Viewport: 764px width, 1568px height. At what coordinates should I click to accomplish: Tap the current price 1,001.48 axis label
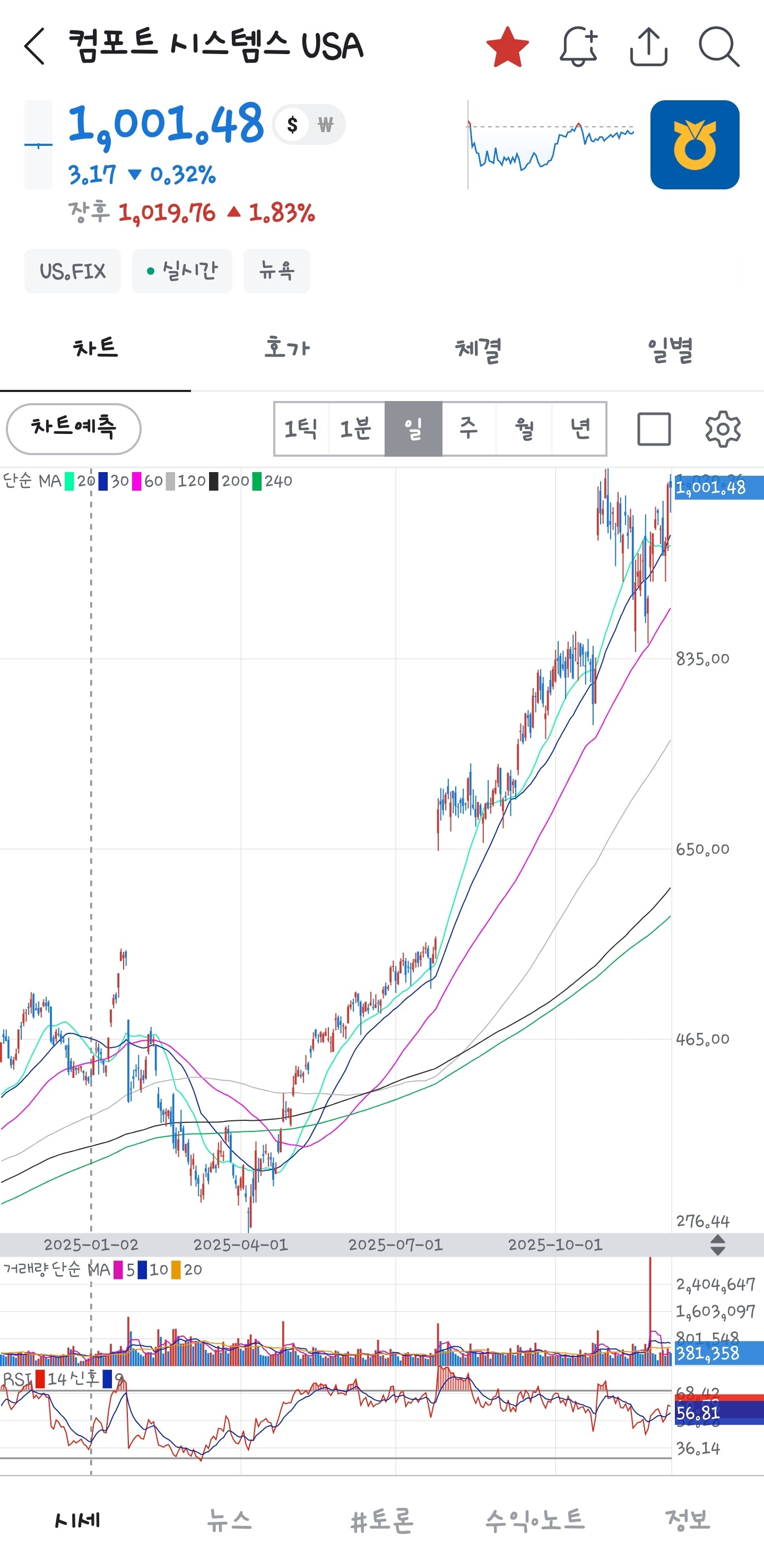point(718,487)
